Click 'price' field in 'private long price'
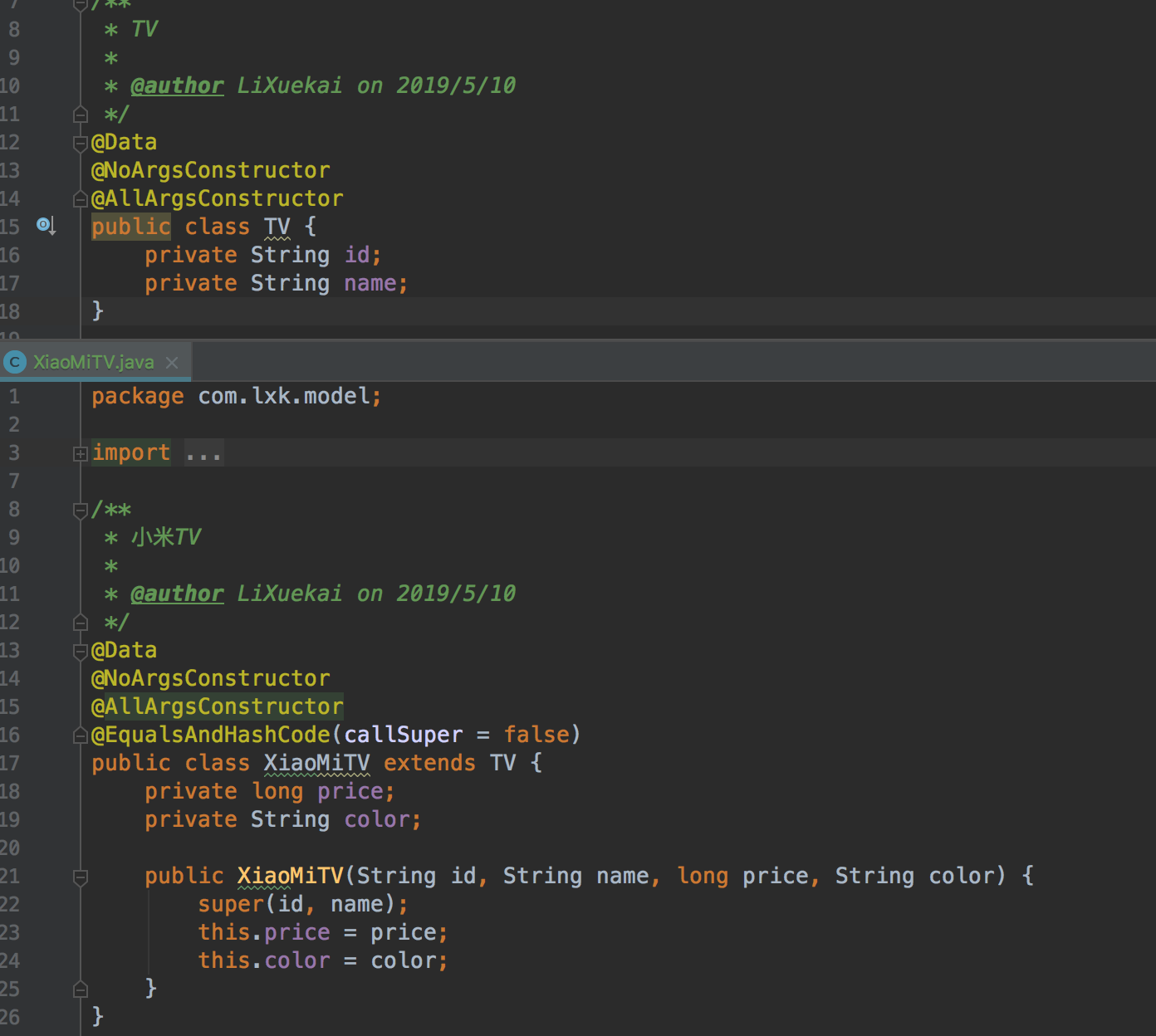1156x1036 pixels. 350,791
